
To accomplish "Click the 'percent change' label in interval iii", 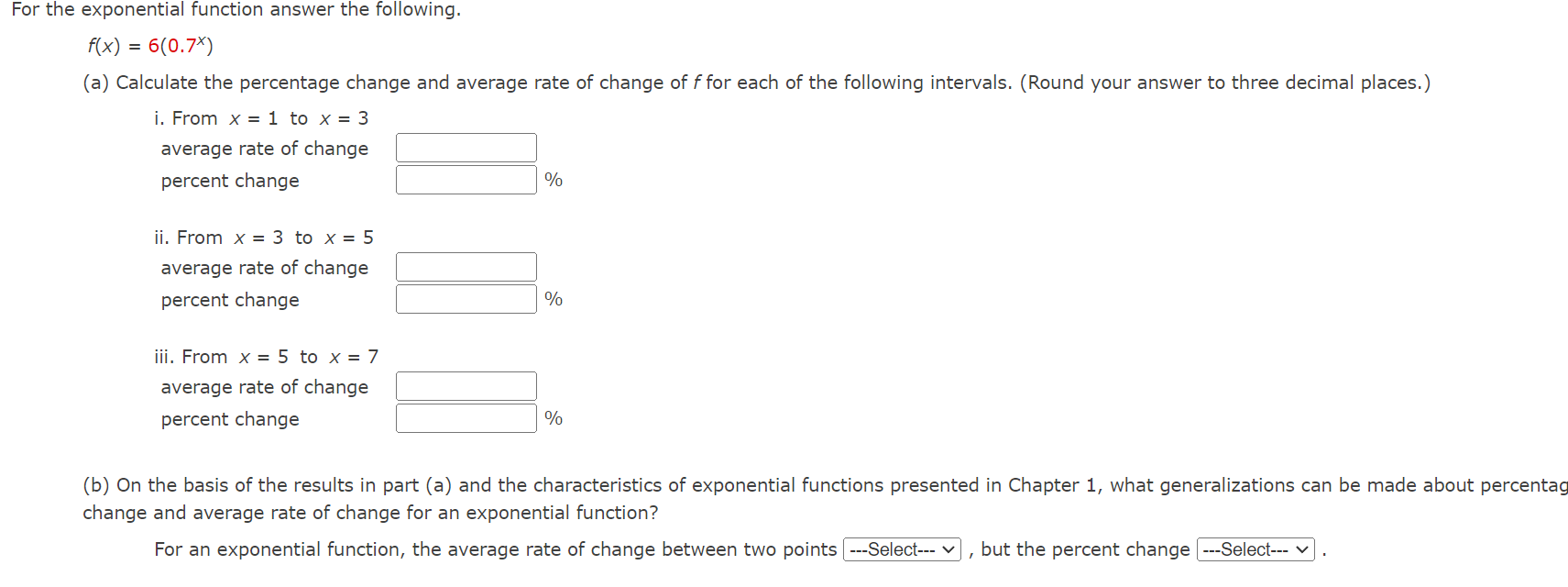I will click(228, 419).
